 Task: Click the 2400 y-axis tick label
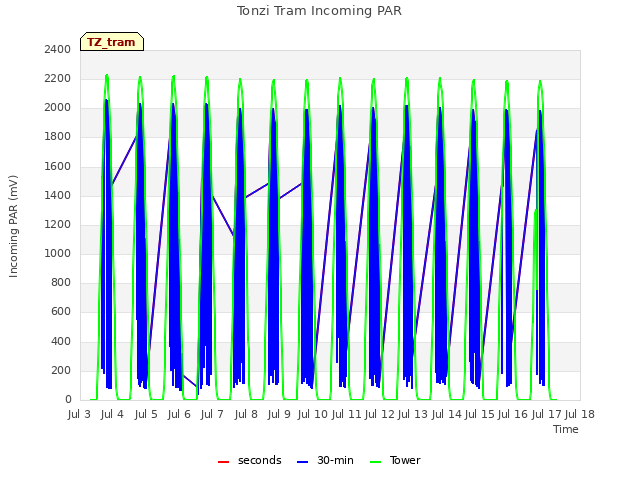pos(58,49)
